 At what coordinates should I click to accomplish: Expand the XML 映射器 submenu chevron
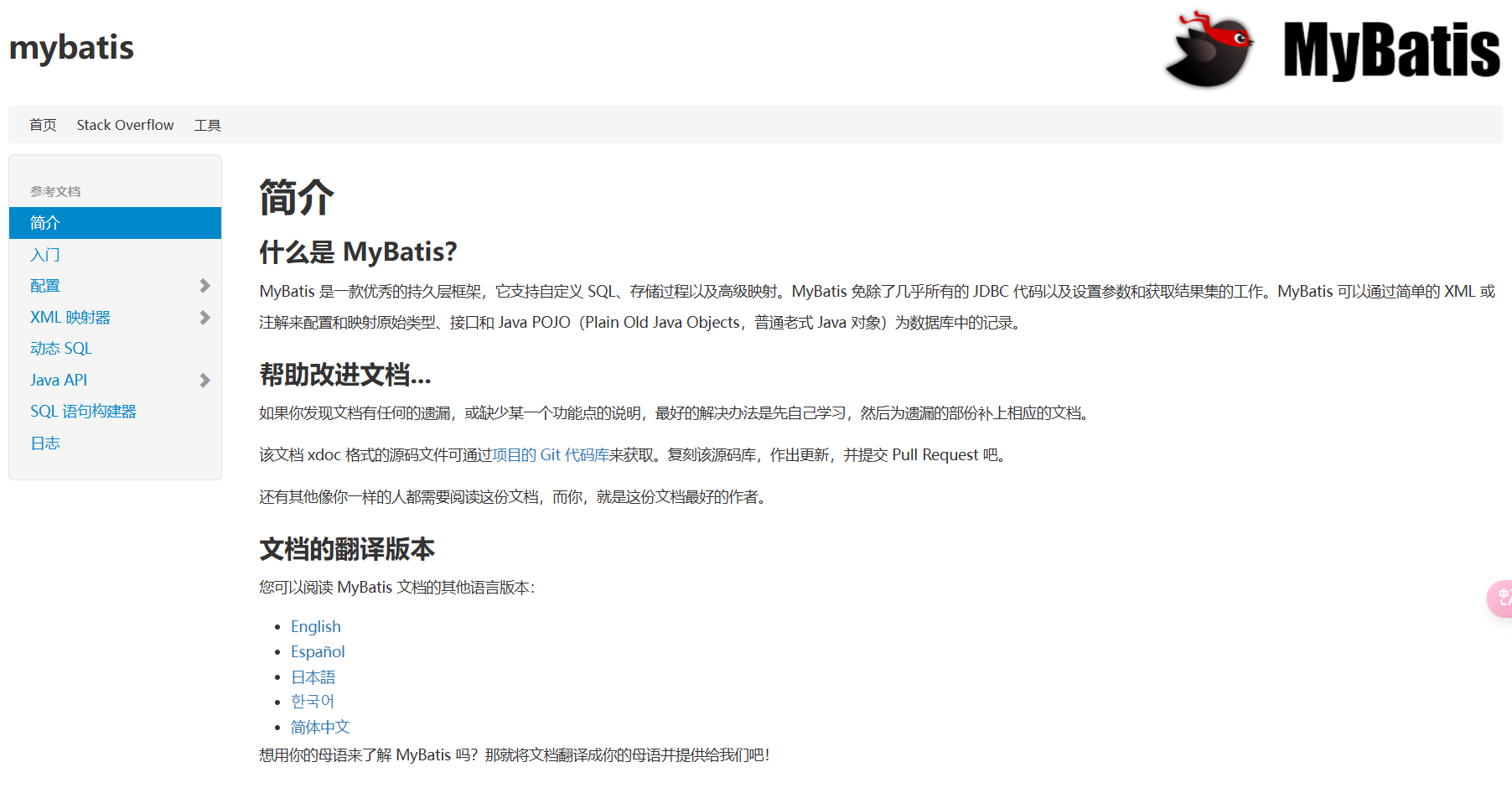pyautogui.click(x=205, y=318)
